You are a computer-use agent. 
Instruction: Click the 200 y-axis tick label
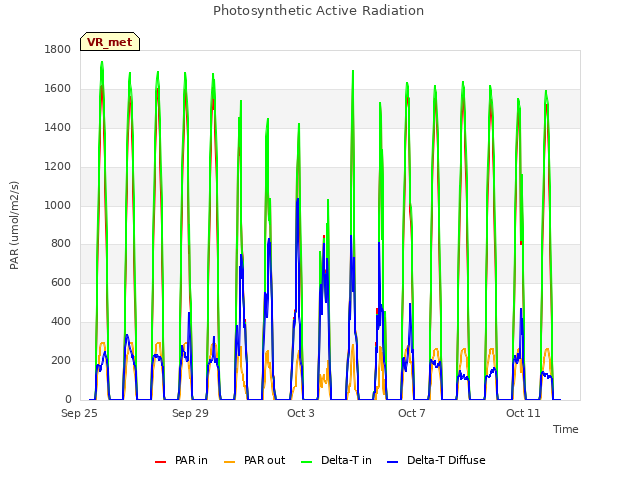point(61,361)
